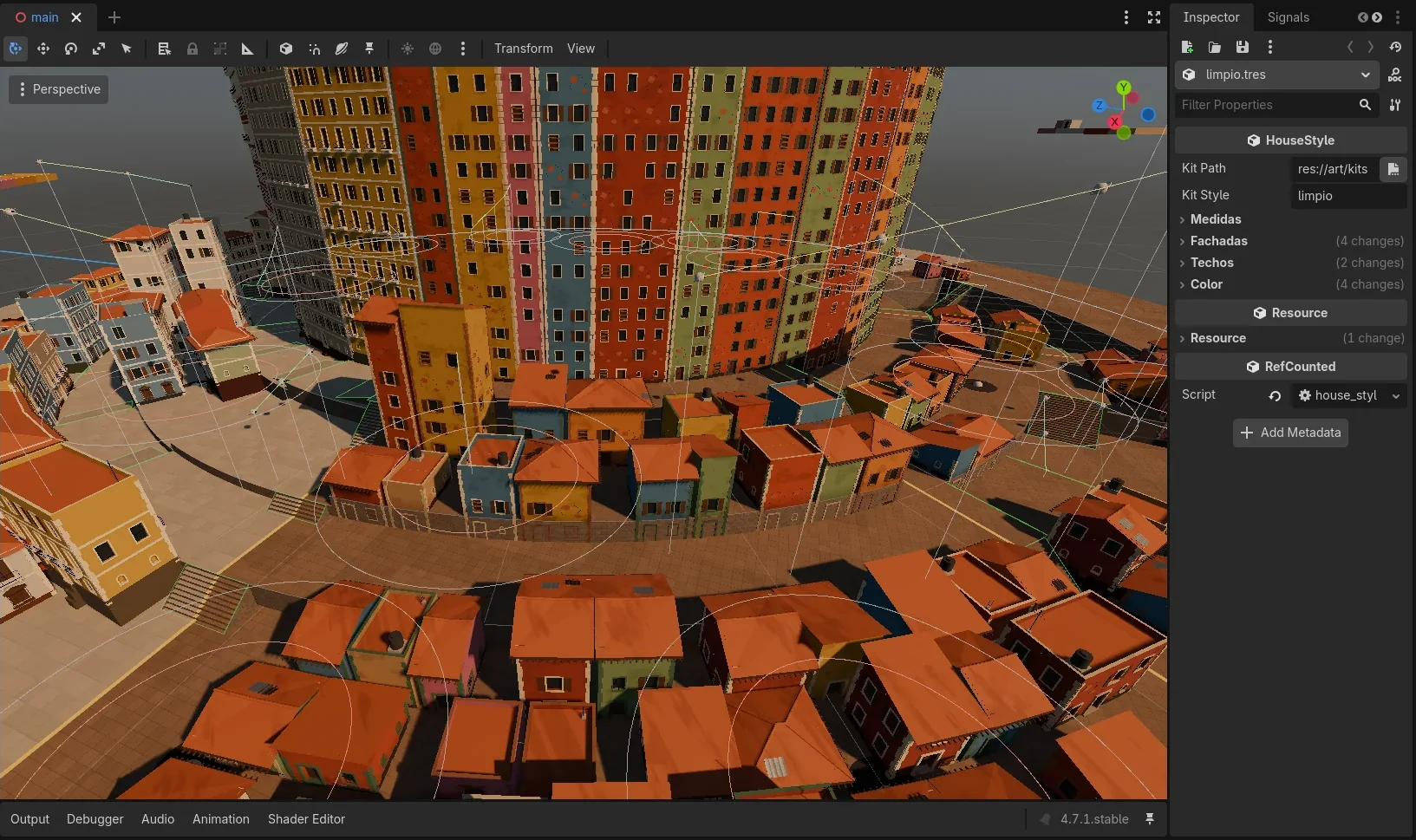1416x840 pixels.
Task: Activate the arrow Select mode tool
Action: [x=127, y=49]
